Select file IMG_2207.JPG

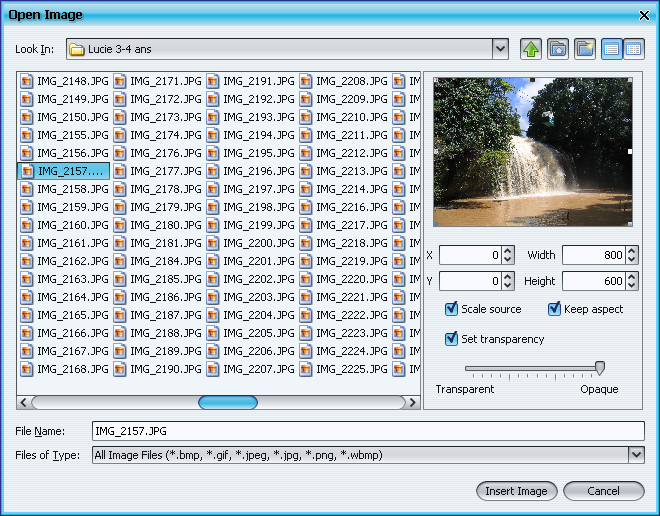coord(250,369)
